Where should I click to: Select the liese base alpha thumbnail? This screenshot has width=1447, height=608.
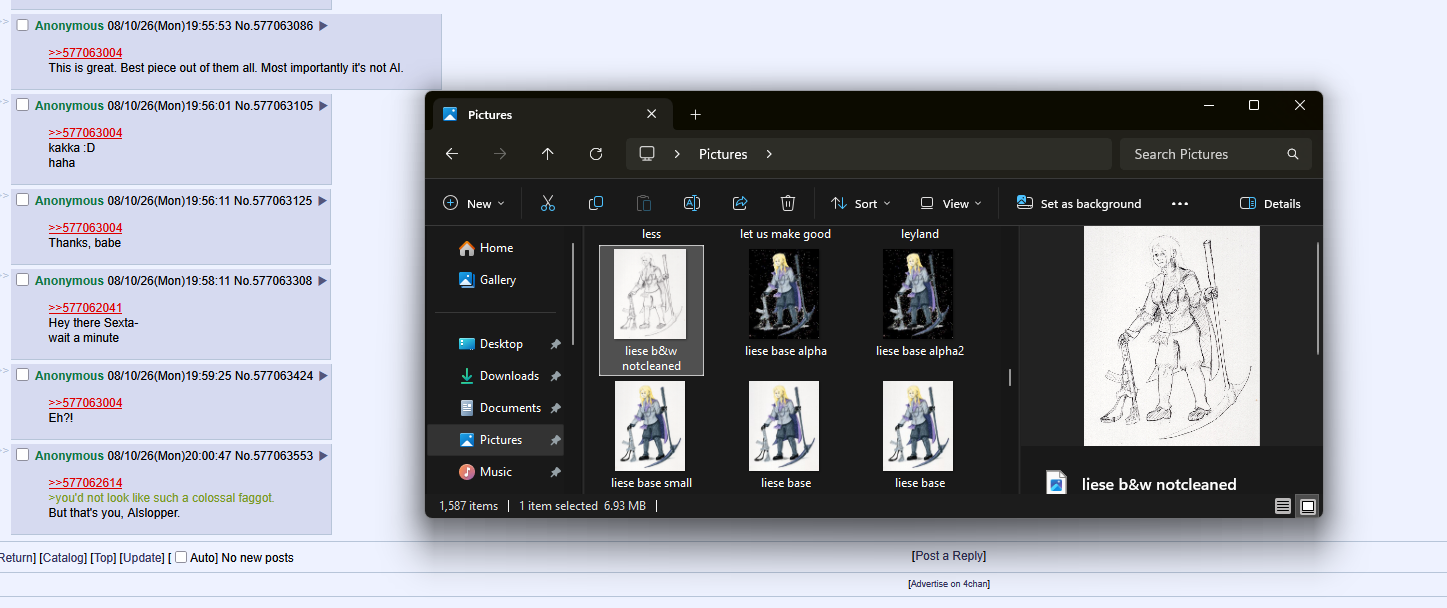click(785, 303)
